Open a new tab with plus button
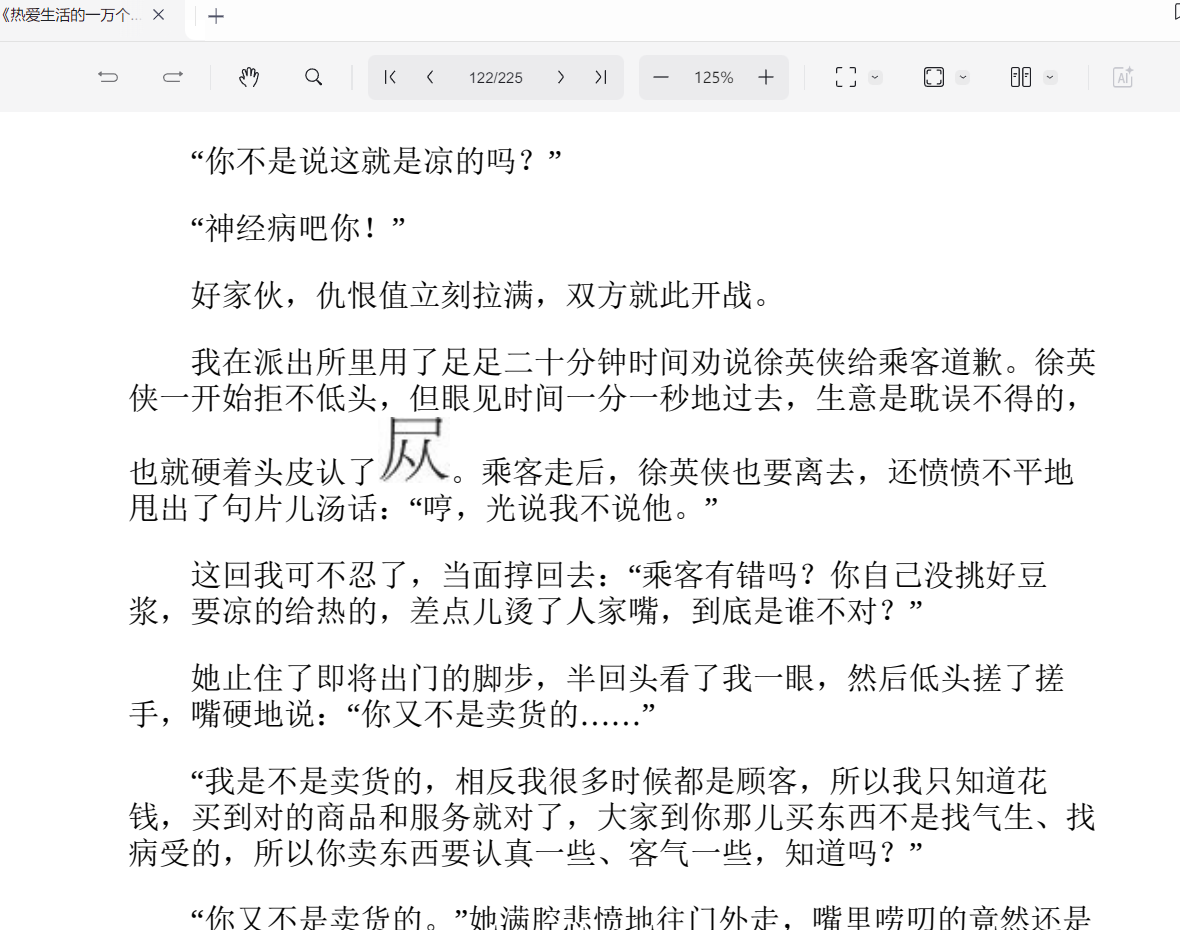 [x=216, y=16]
